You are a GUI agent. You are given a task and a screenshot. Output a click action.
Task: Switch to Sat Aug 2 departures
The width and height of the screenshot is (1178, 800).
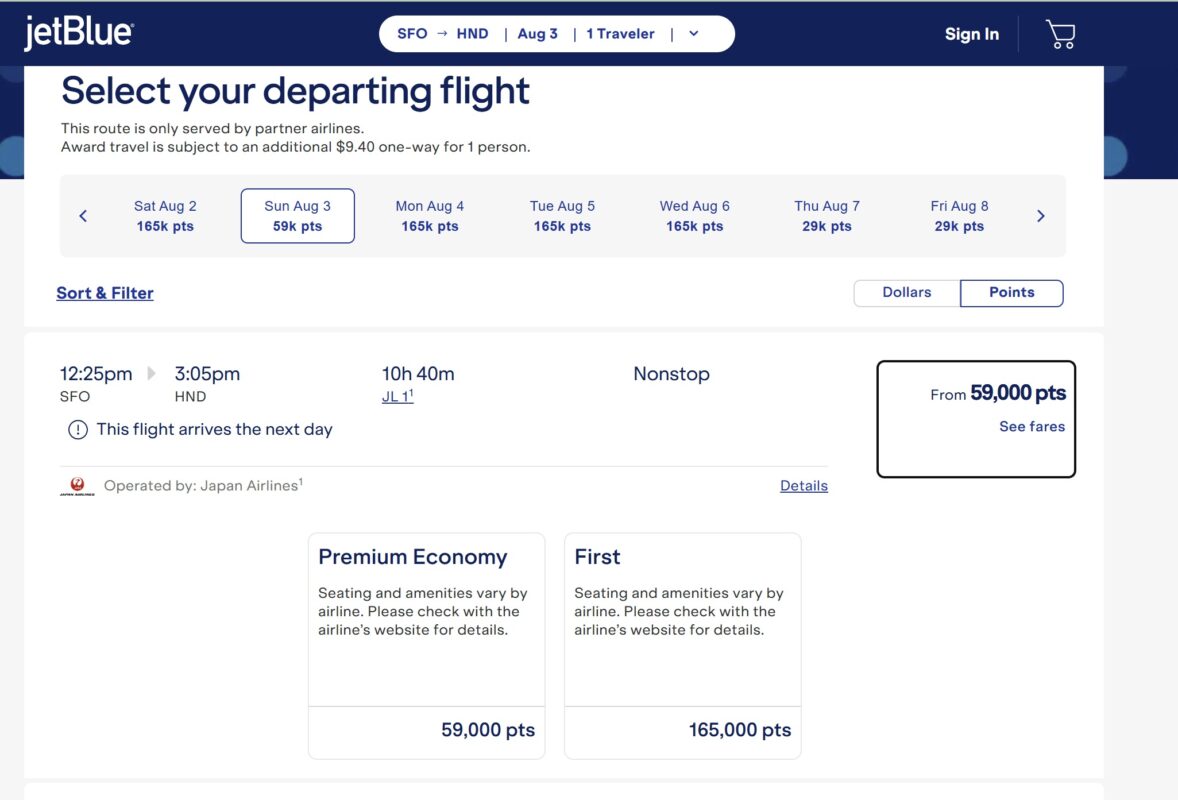click(x=164, y=215)
